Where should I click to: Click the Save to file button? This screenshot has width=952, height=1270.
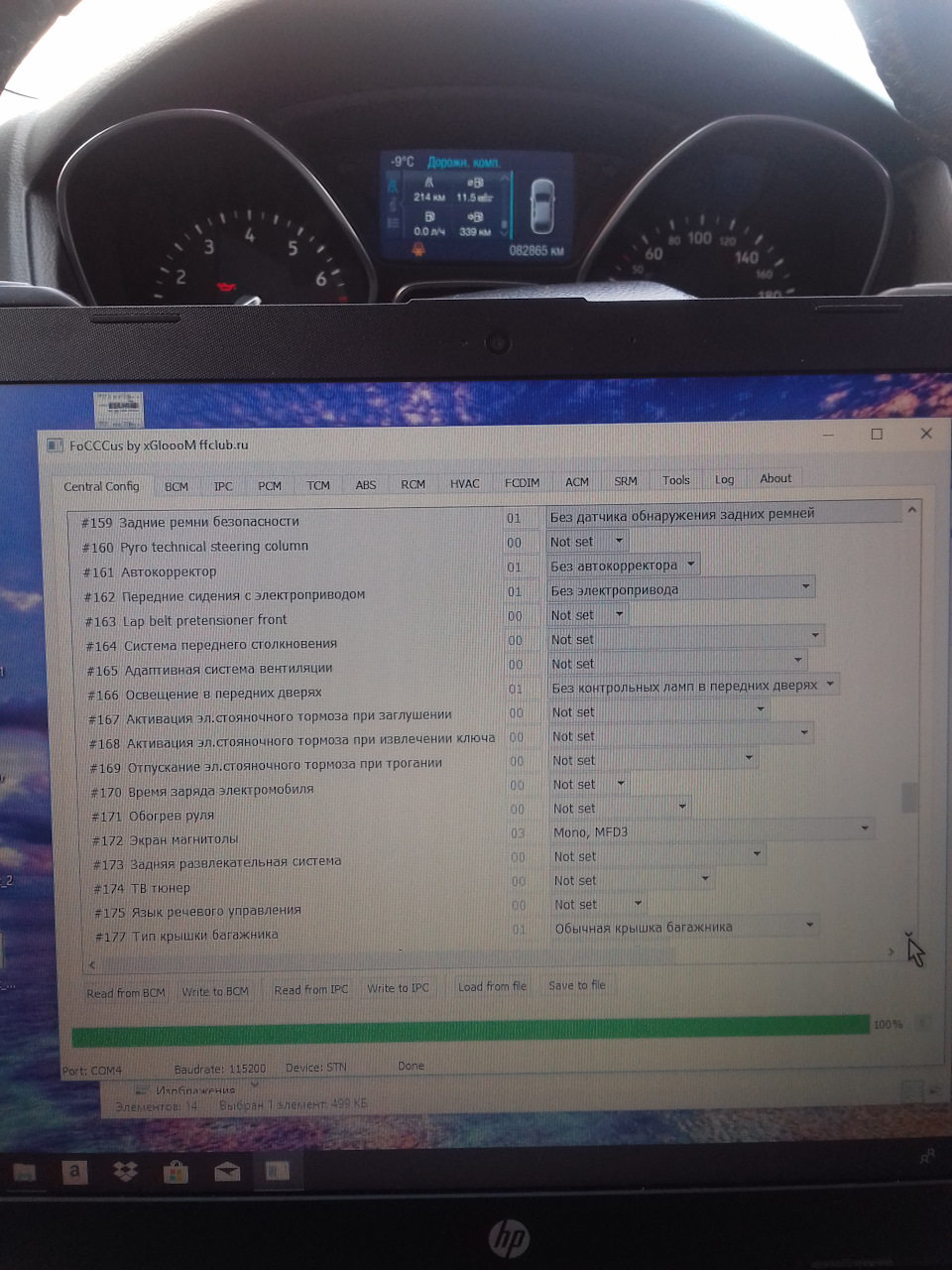click(577, 985)
